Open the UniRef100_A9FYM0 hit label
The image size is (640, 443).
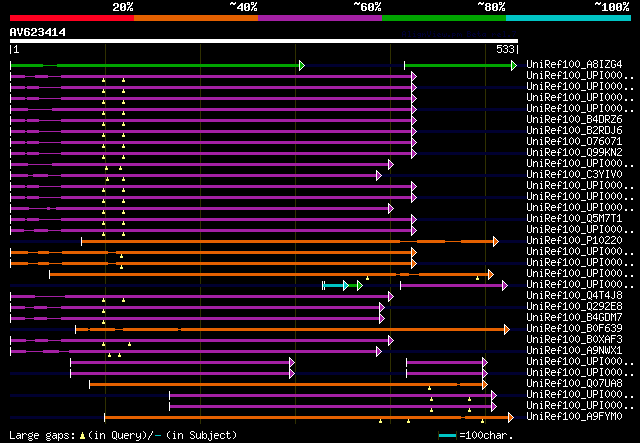click(x=574, y=416)
